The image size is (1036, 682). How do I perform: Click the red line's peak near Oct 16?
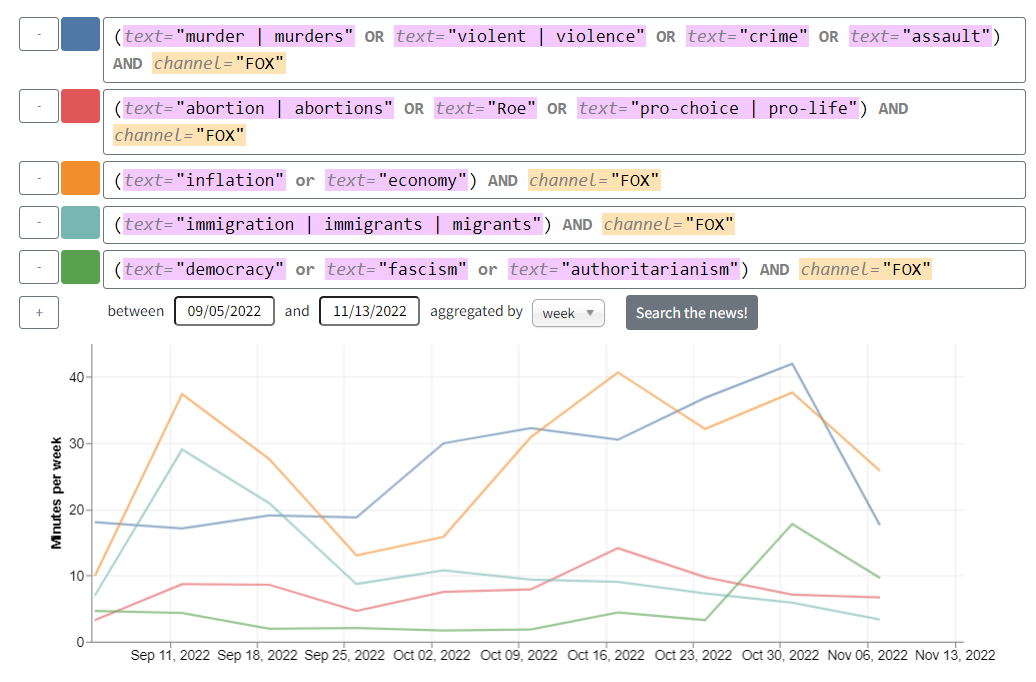[618, 548]
